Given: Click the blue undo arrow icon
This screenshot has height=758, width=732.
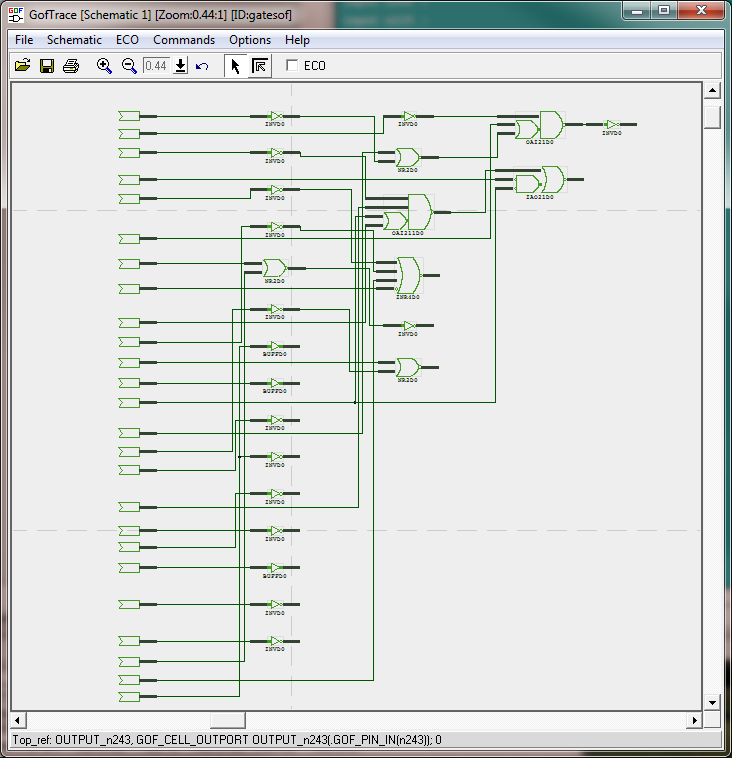Looking at the screenshot, I should (x=202, y=66).
